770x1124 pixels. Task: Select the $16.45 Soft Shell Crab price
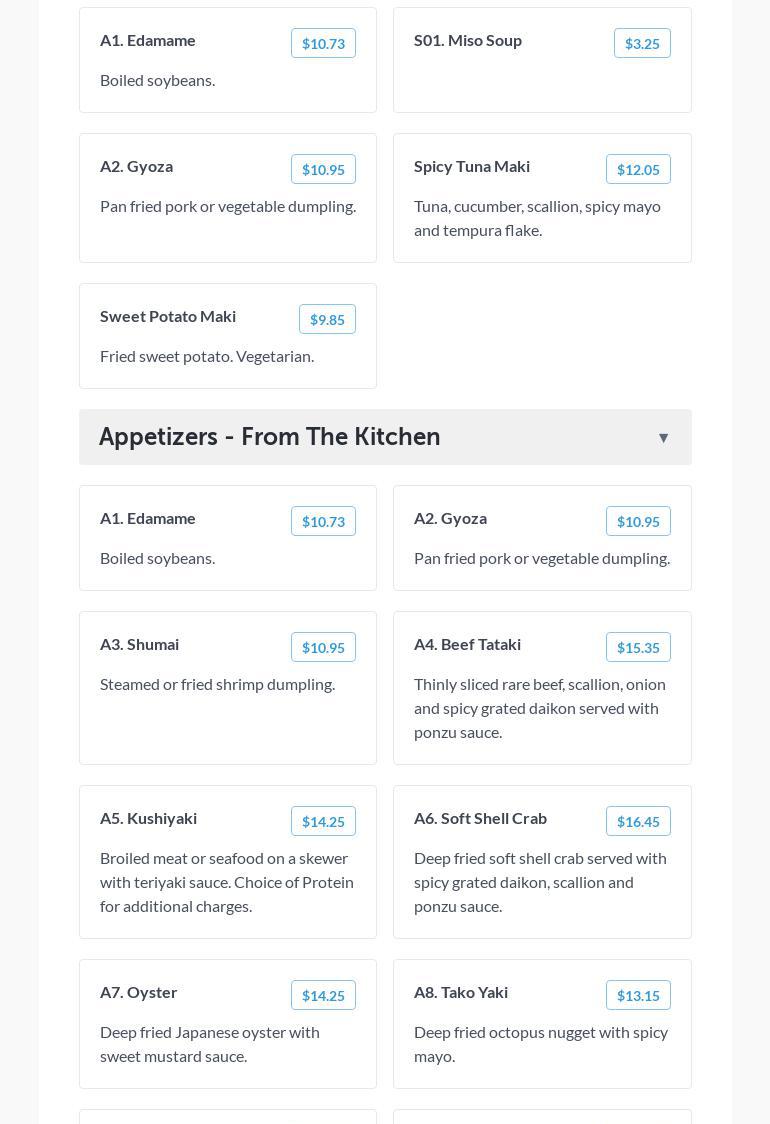(638, 821)
